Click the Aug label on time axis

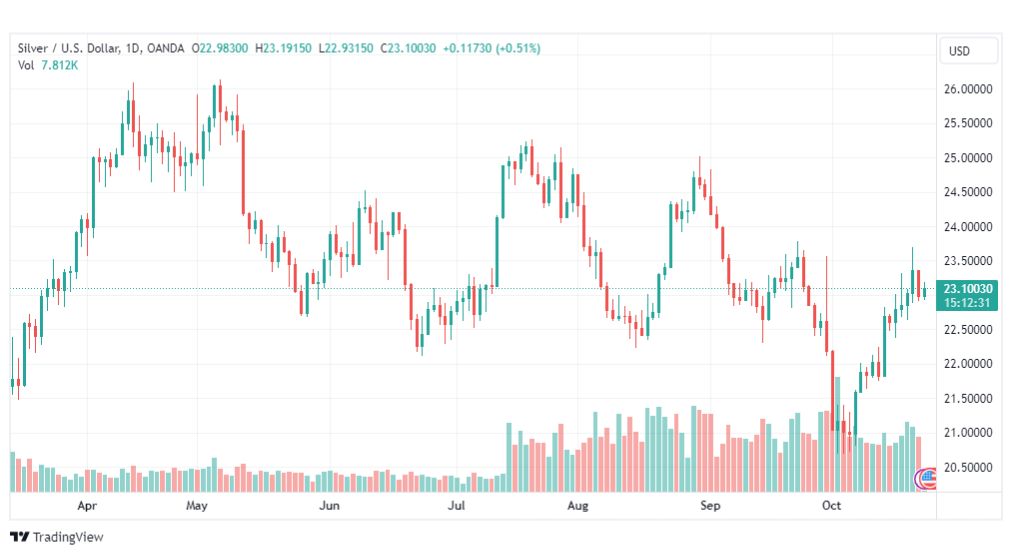578,505
